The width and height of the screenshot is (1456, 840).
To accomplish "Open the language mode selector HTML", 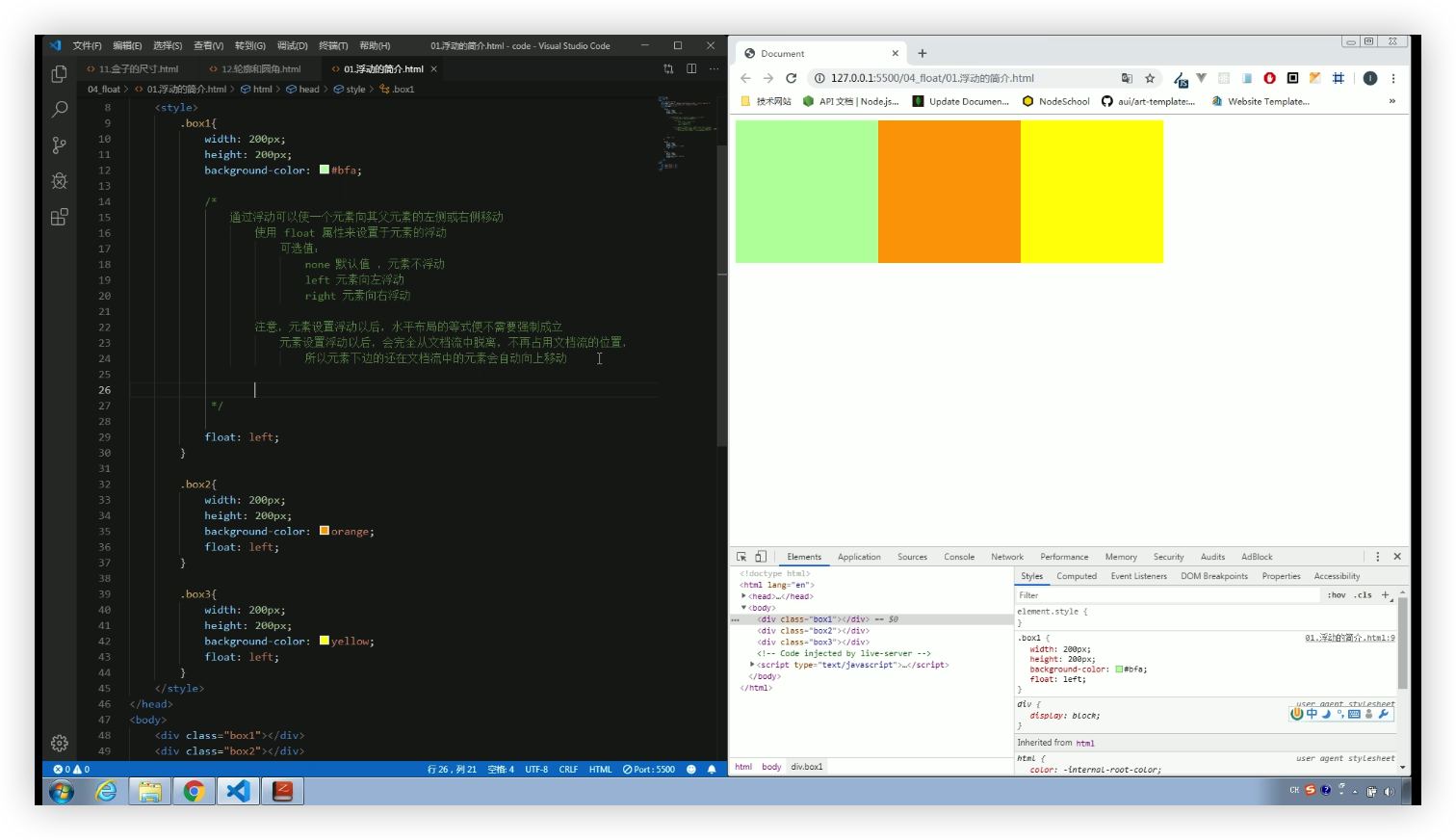I will click(600, 769).
